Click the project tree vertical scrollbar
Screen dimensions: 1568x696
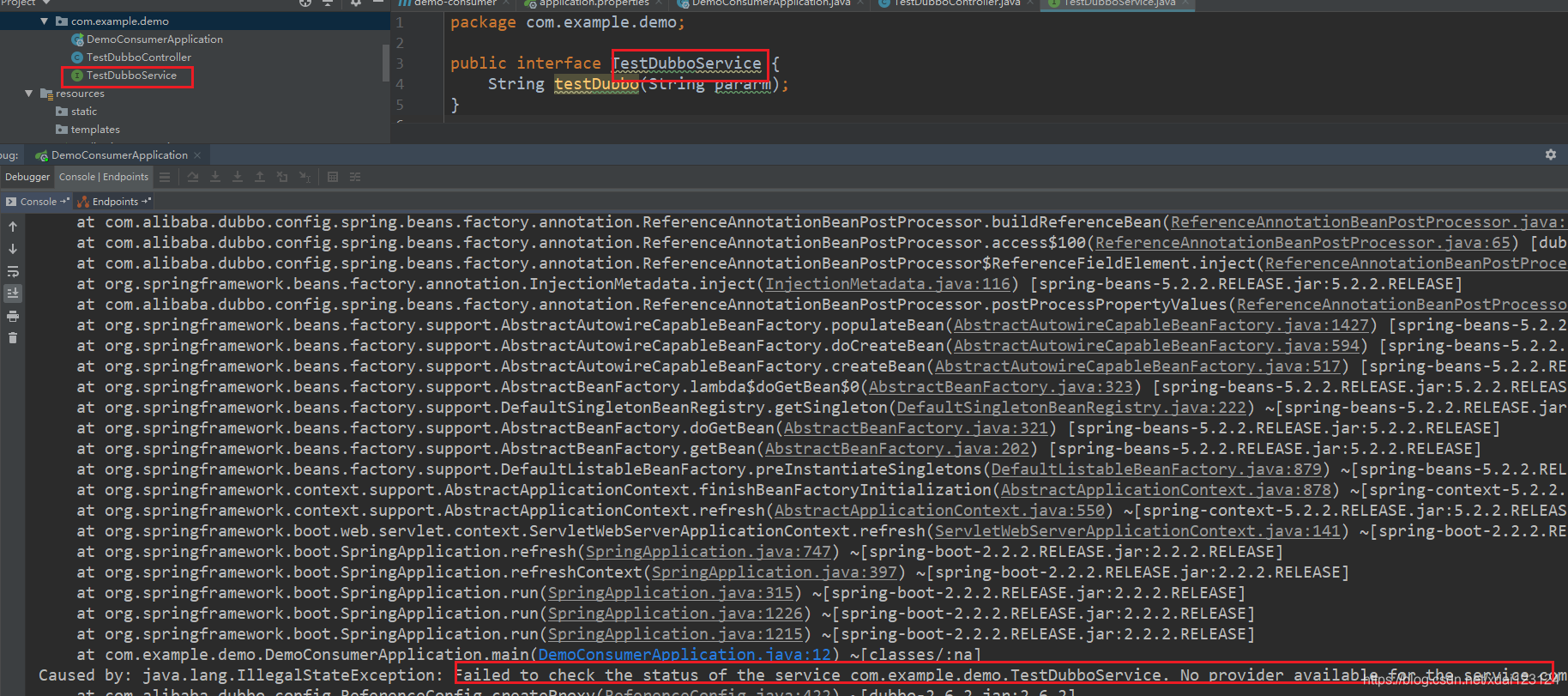385,64
